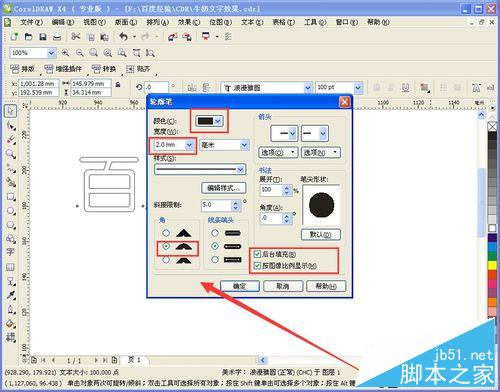Select the Zoom tool in the toolbox
This screenshot has height=392, width=500.
[x=11, y=154]
